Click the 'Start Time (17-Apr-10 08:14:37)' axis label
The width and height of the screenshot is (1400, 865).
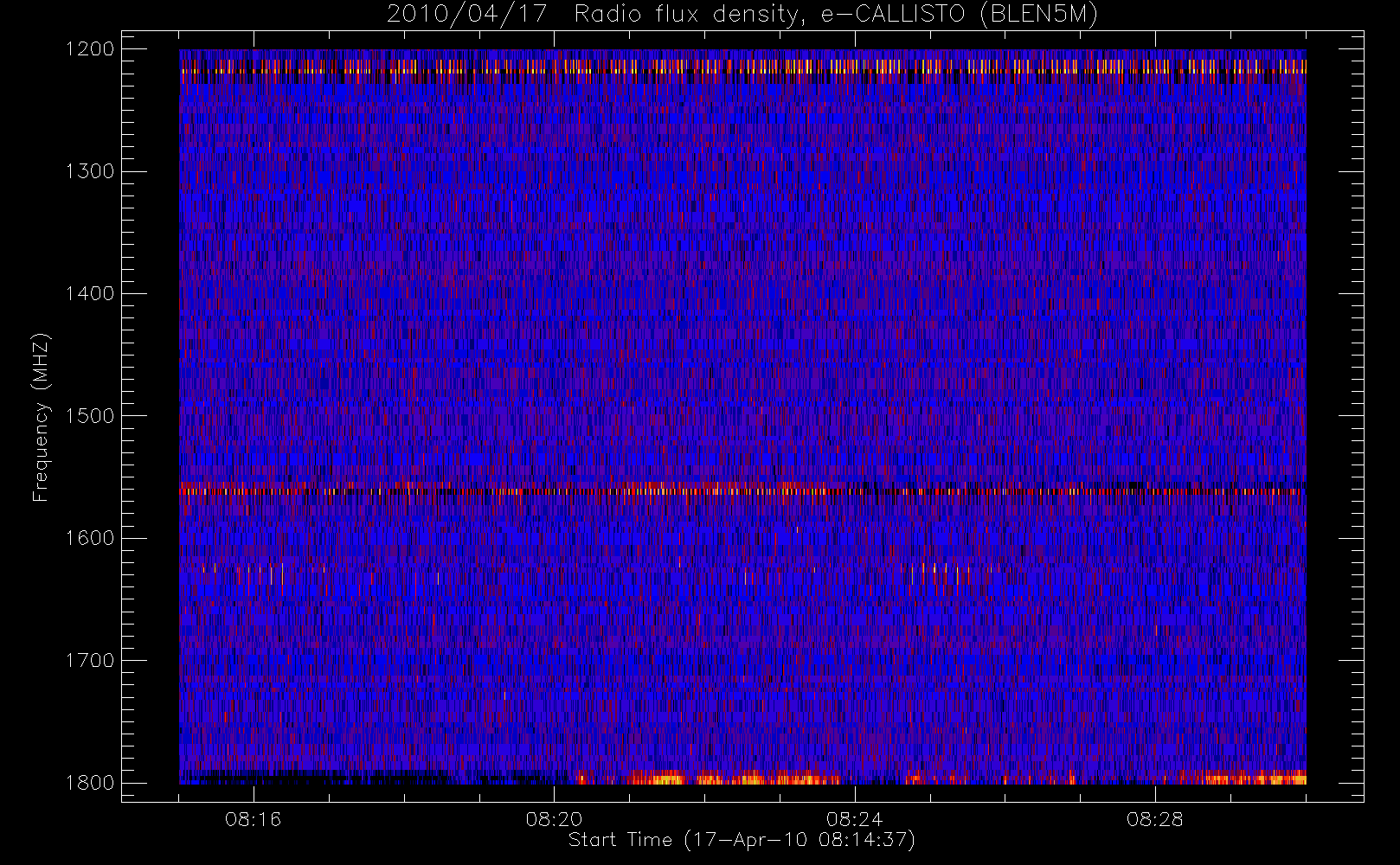(742, 840)
